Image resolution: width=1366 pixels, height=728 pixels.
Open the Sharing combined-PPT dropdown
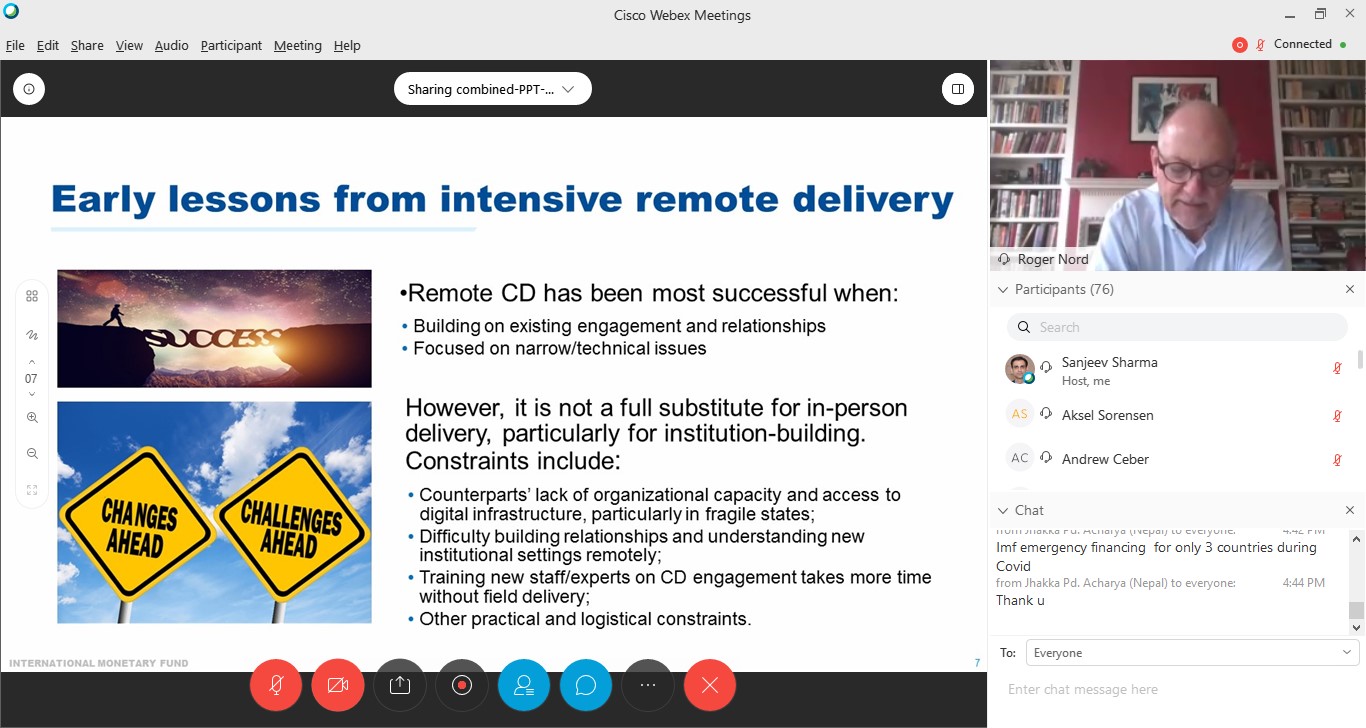click(492, 89)
